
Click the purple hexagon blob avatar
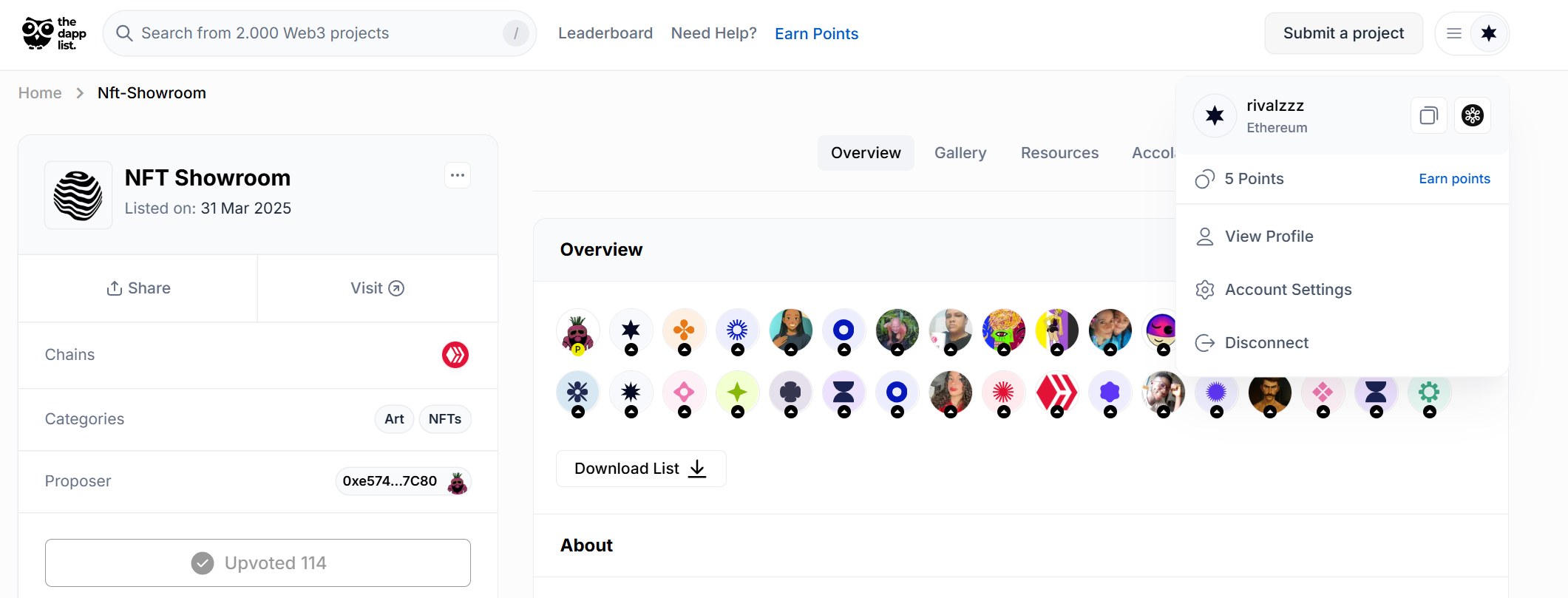(1110, 393)
